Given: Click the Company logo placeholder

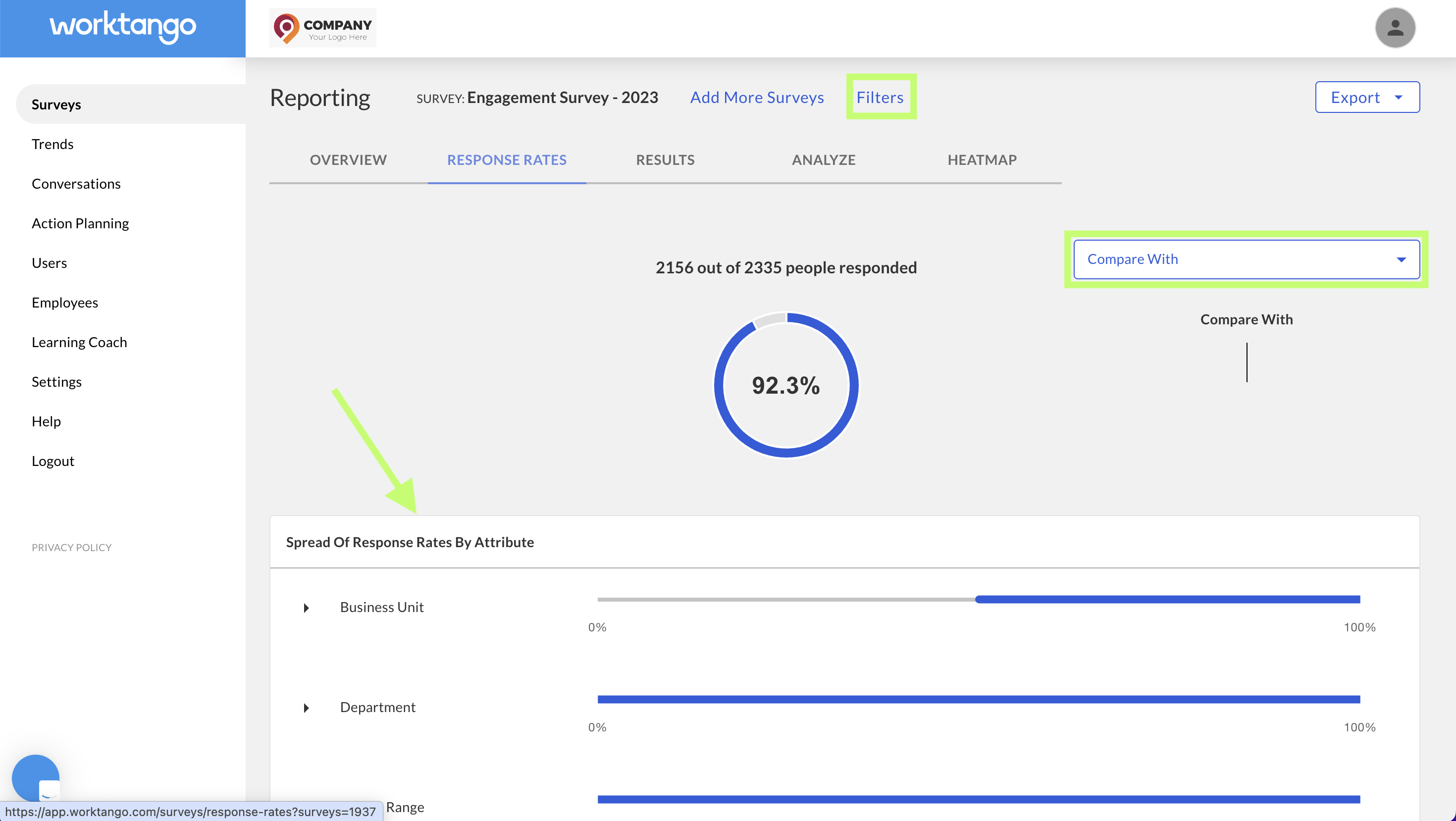Looking at the screenshot, I should click(322, 28).
